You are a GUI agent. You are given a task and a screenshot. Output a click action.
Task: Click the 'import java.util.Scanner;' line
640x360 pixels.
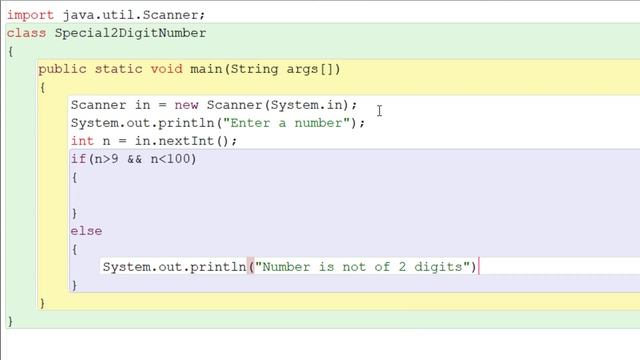tap(106, 15)
